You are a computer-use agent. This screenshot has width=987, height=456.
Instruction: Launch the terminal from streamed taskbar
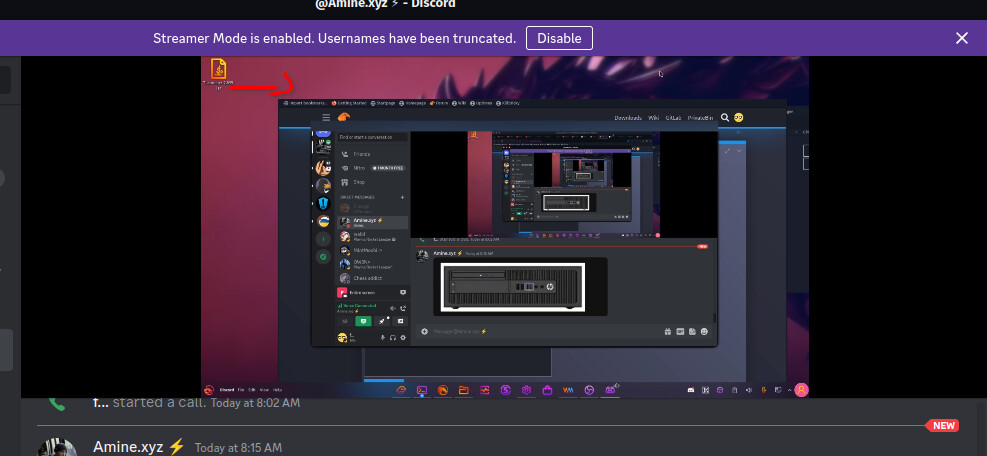pyautogui.click(x=422, y=390)
